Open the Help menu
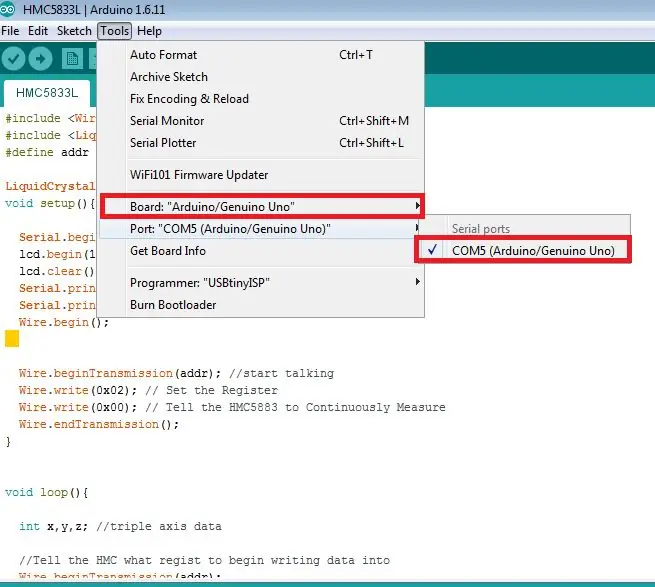The image size is (655, 587). point(149,31)
